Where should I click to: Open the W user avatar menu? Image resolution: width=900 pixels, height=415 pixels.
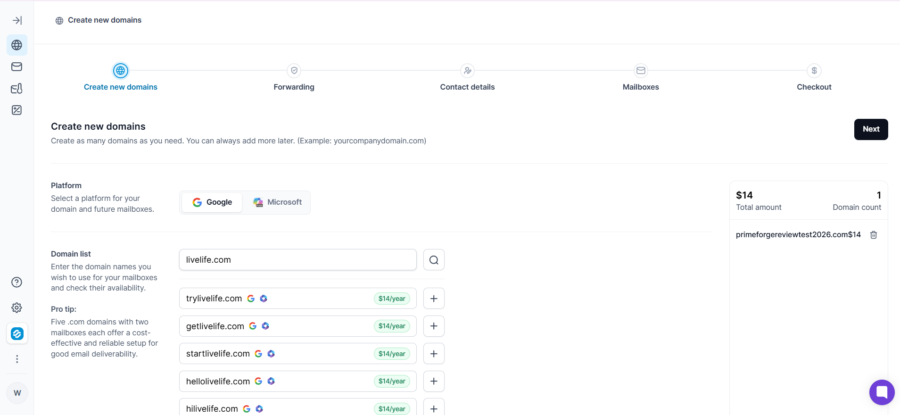(17, 393)
